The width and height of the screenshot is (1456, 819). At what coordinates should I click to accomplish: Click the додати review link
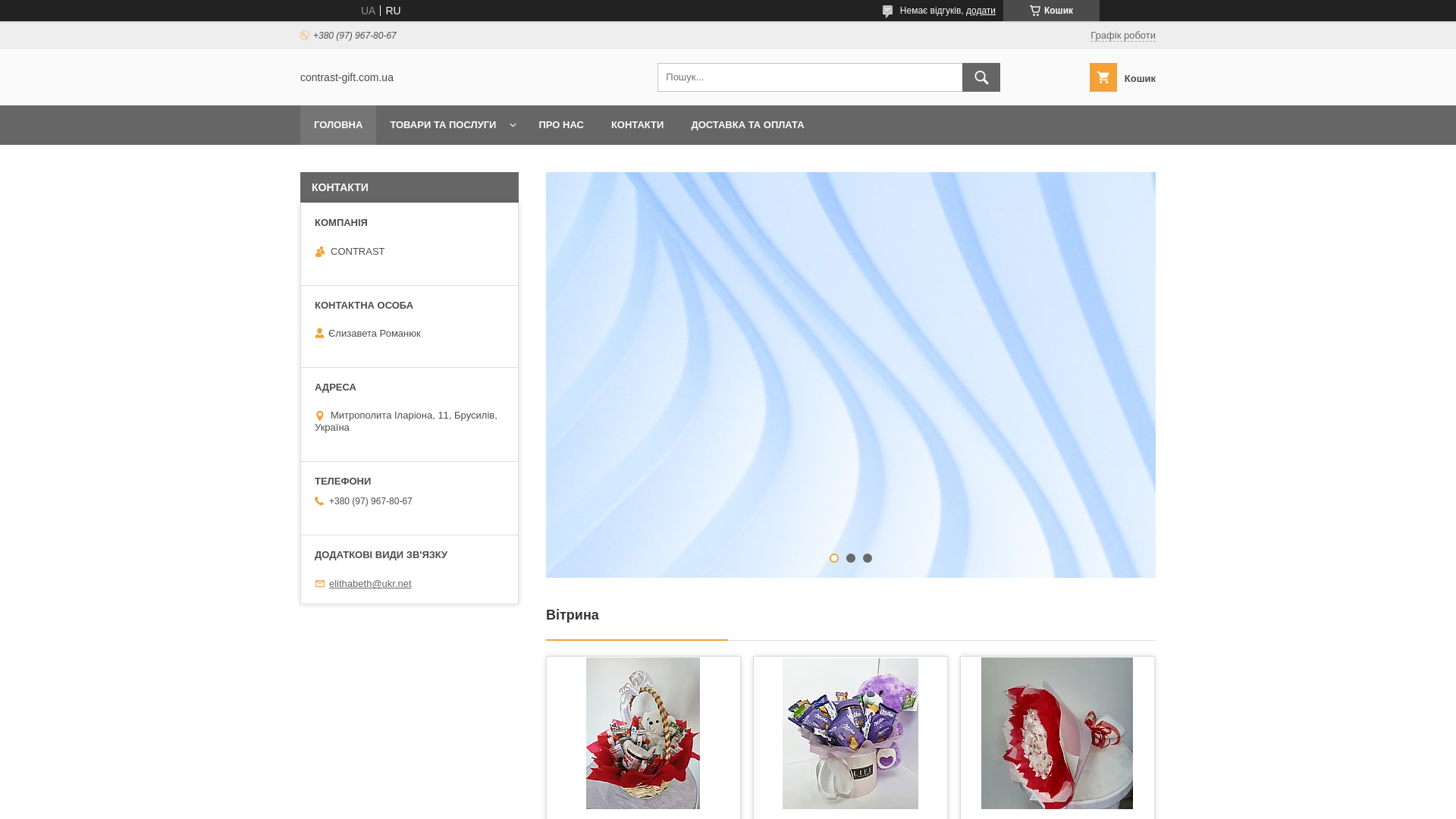click(x=981, y=11)
